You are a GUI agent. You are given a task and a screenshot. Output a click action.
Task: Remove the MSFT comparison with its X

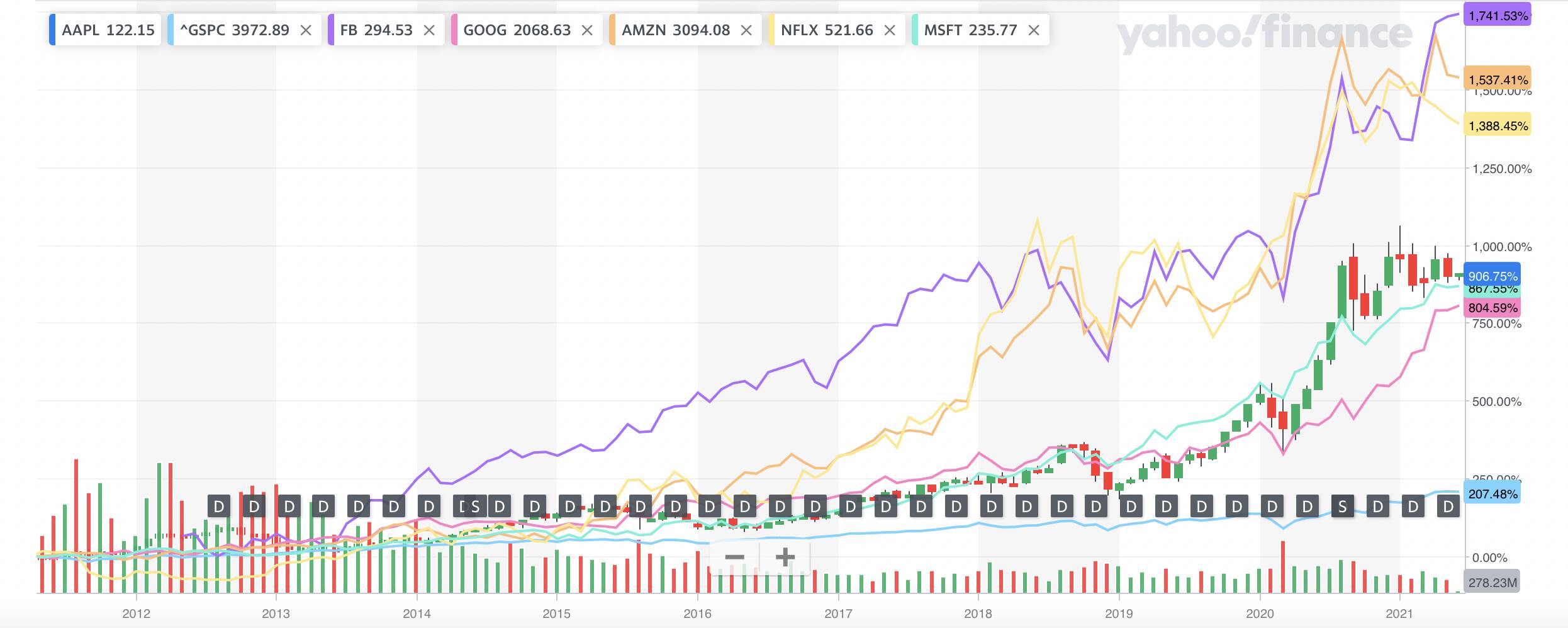[x=1034, y=30]
